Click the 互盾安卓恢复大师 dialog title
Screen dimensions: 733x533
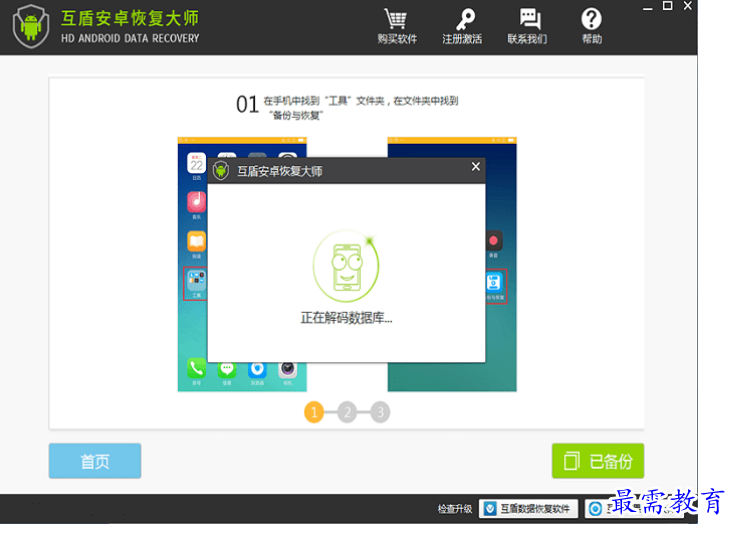pos(280,171)
